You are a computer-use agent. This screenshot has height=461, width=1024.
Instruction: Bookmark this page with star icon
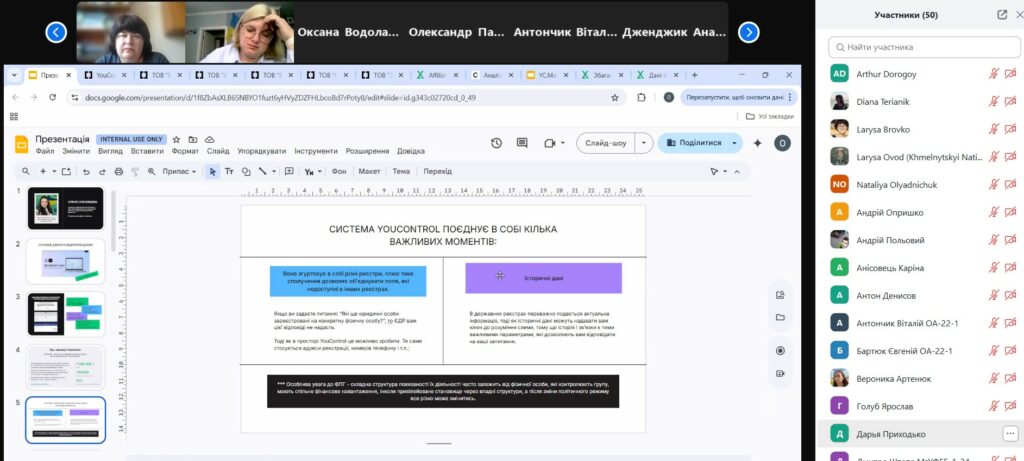[x=615, y=97]
